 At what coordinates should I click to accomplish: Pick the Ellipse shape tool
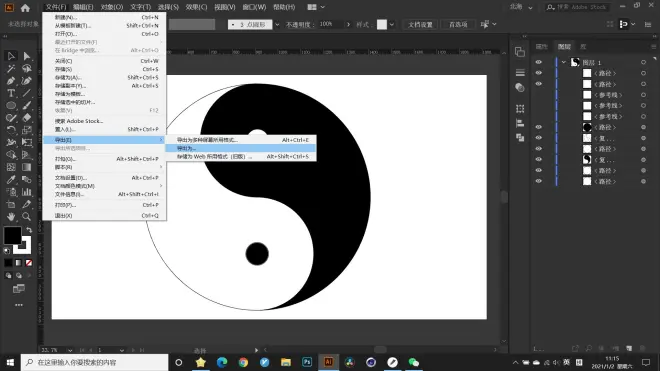click(x=11, y=105)
